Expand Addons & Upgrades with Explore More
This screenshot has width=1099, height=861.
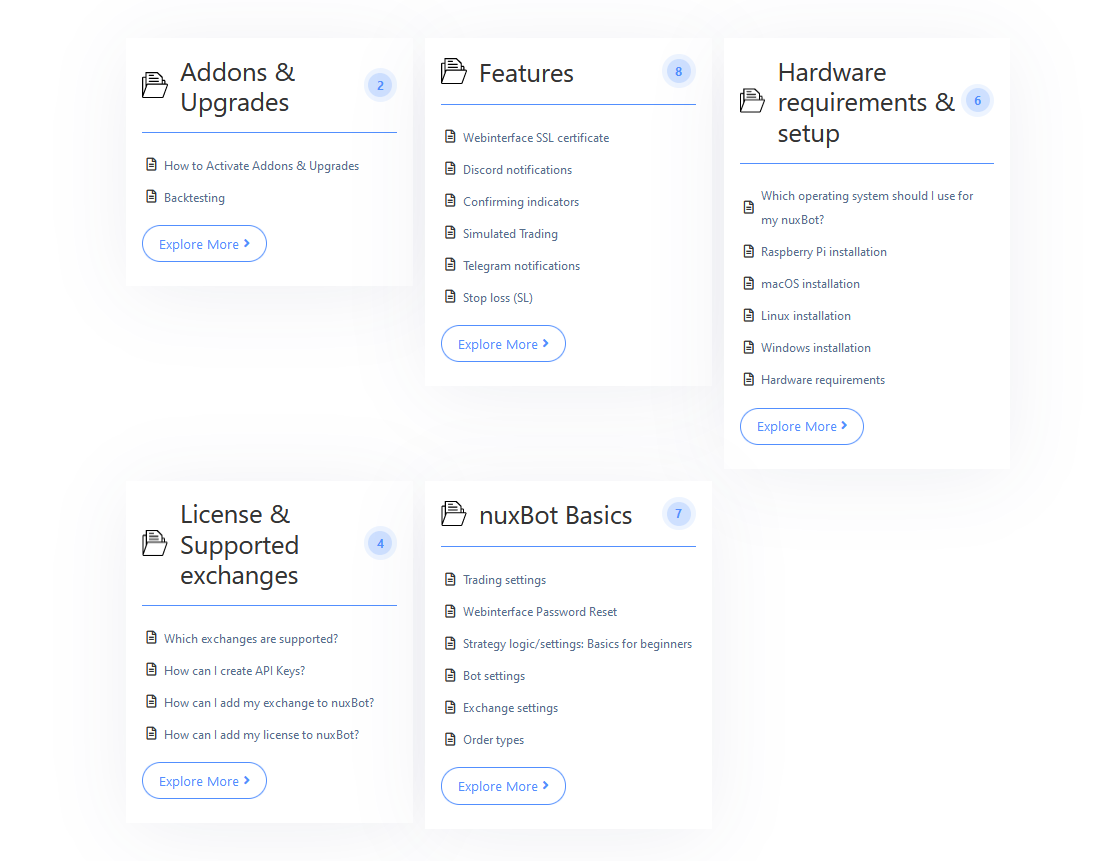coord(204,244)
